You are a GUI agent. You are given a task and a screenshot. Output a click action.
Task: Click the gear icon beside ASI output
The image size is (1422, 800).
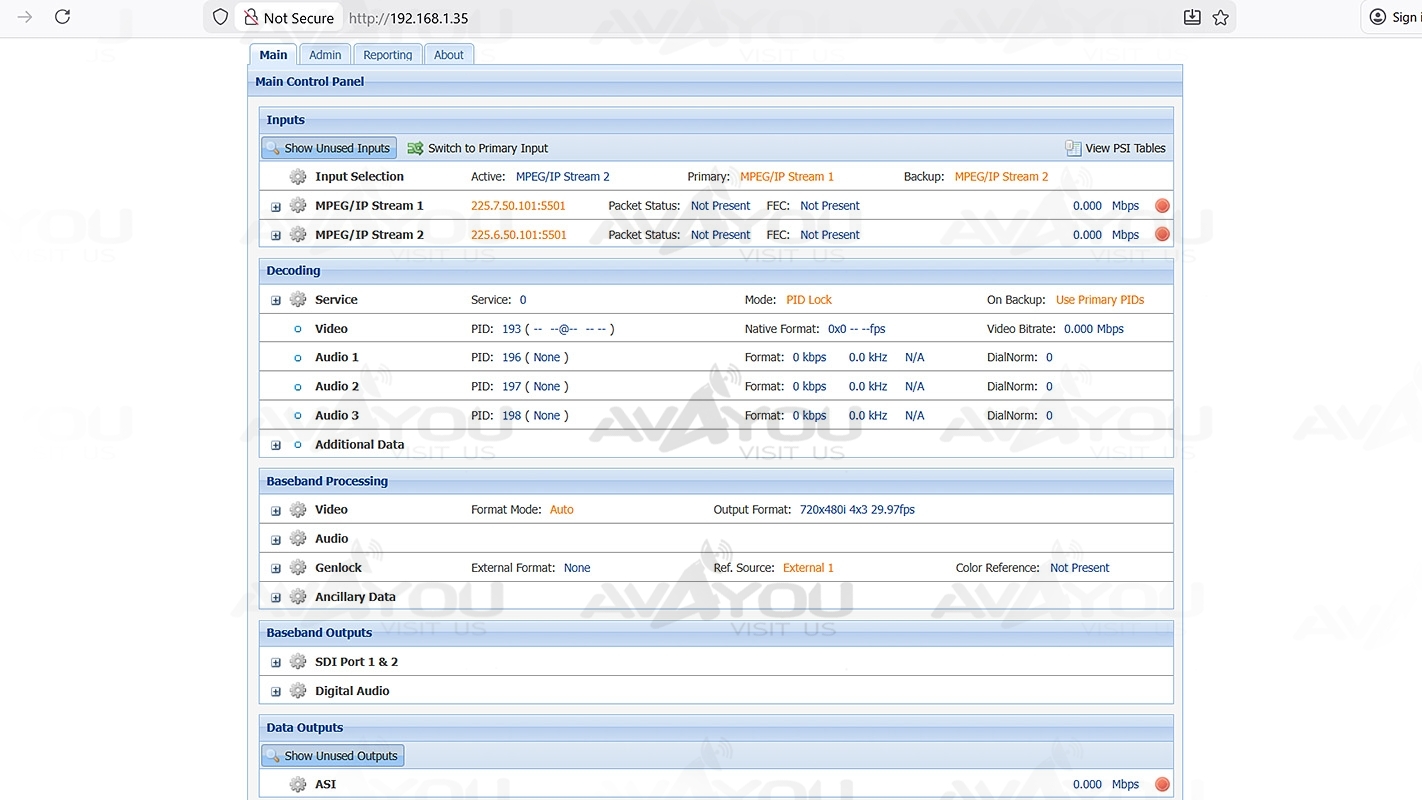pos(298,785)
